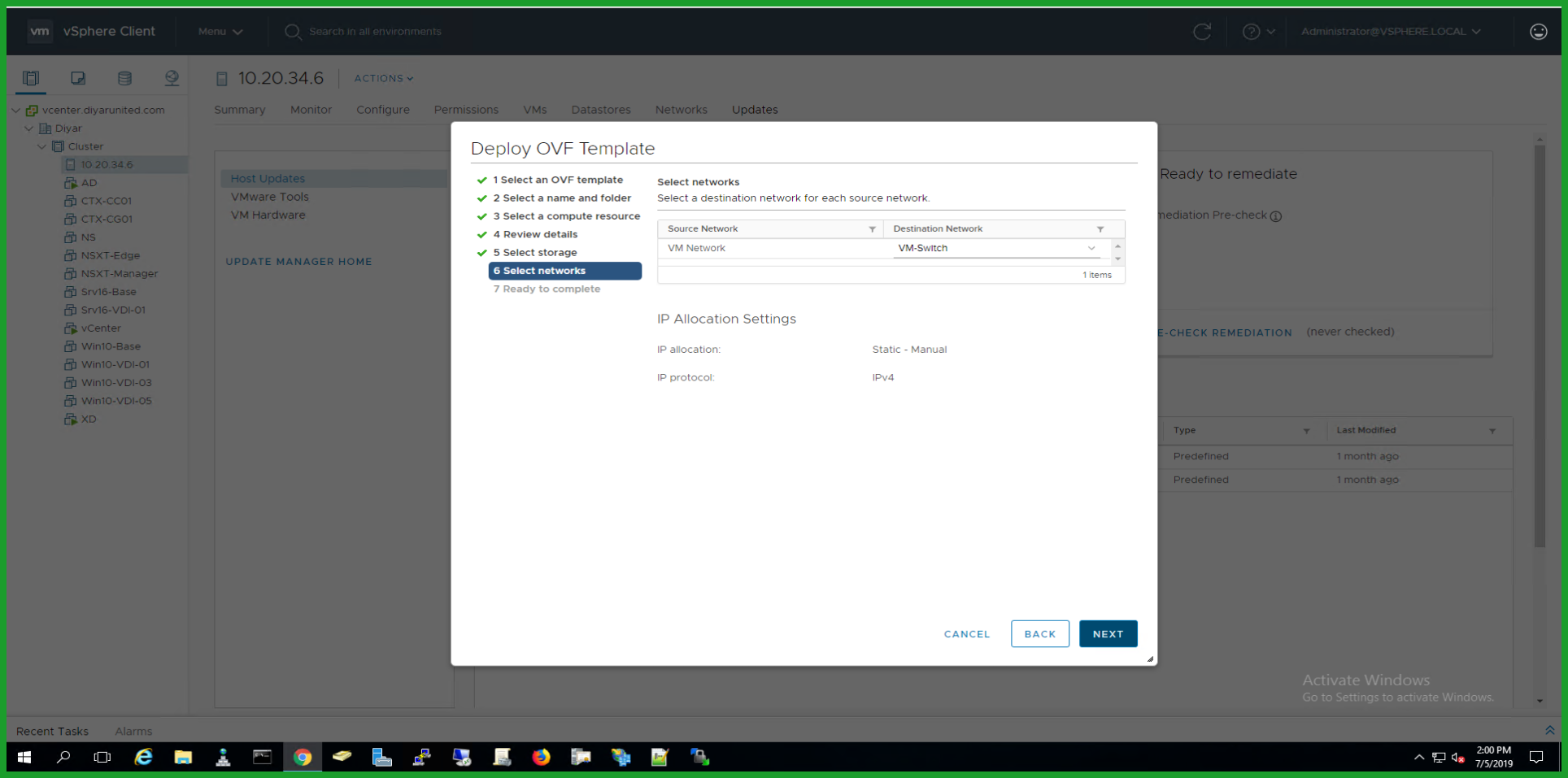Click NEXT in Deploy OVF wizard
Screen dimensions: 1568x778
coord(1108,634)
